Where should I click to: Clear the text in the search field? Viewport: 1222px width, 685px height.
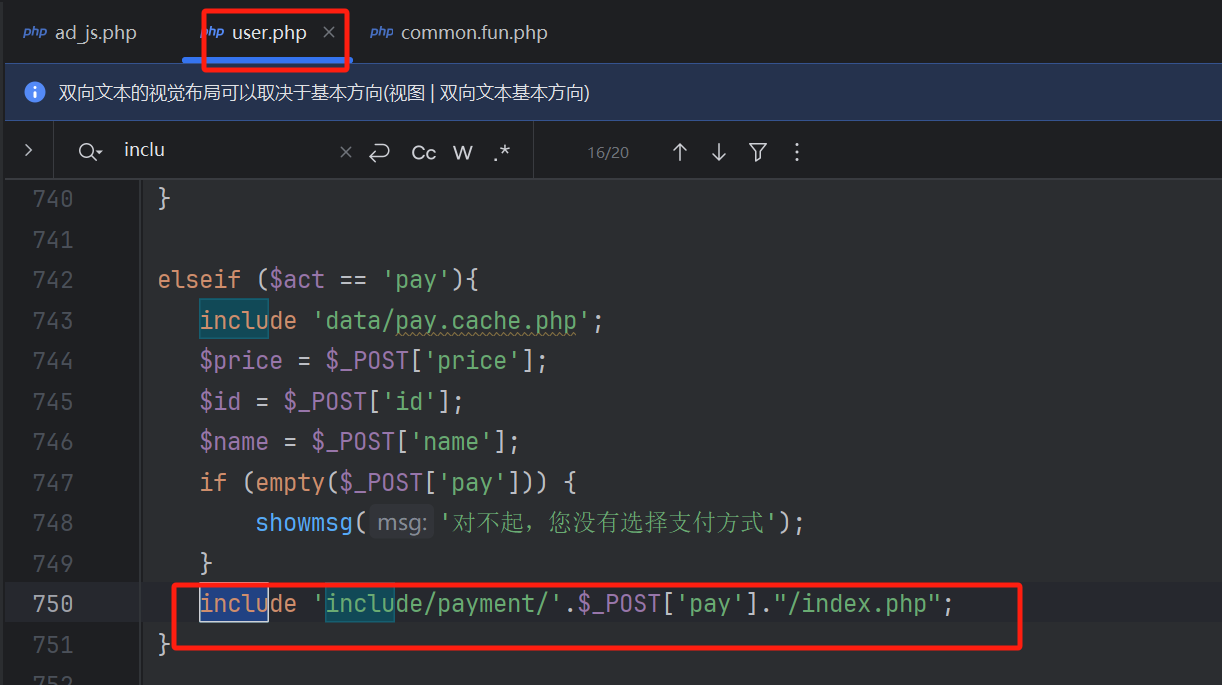[346, 152]
